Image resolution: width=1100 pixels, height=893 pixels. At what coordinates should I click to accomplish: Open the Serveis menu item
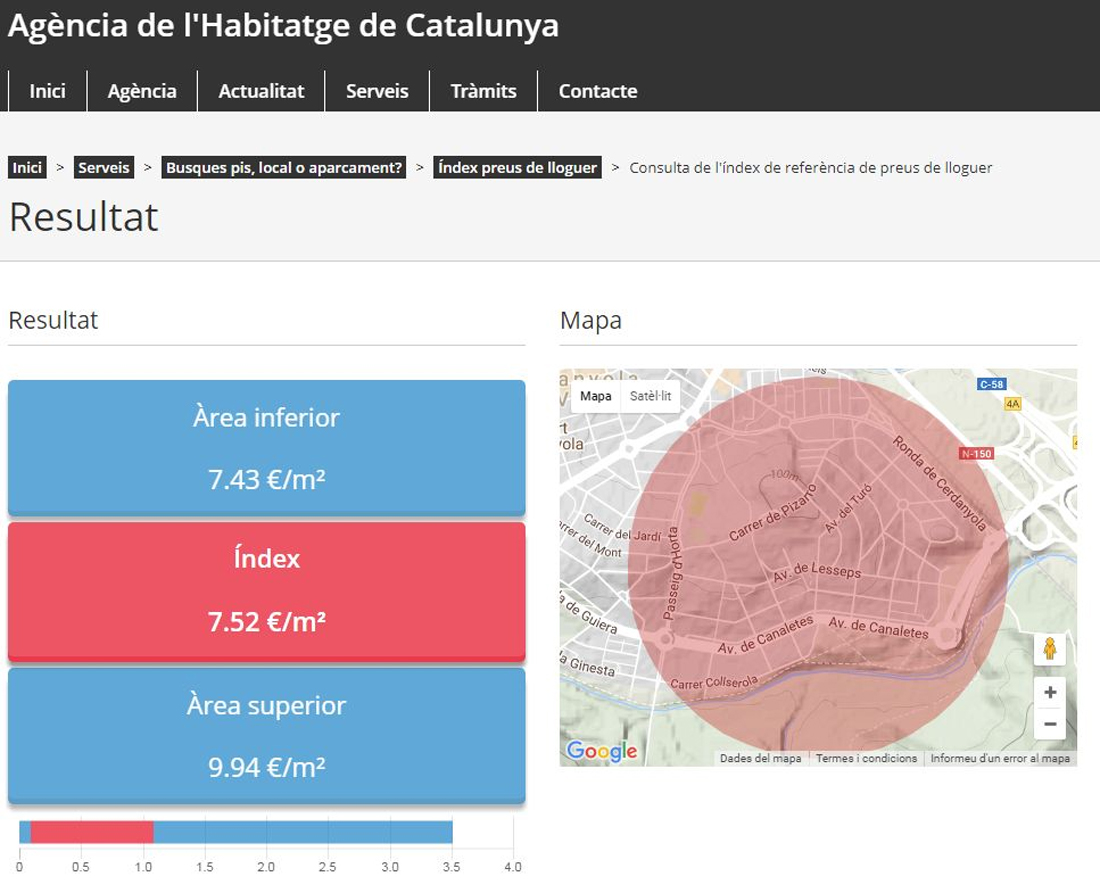[x=377, y=91]
